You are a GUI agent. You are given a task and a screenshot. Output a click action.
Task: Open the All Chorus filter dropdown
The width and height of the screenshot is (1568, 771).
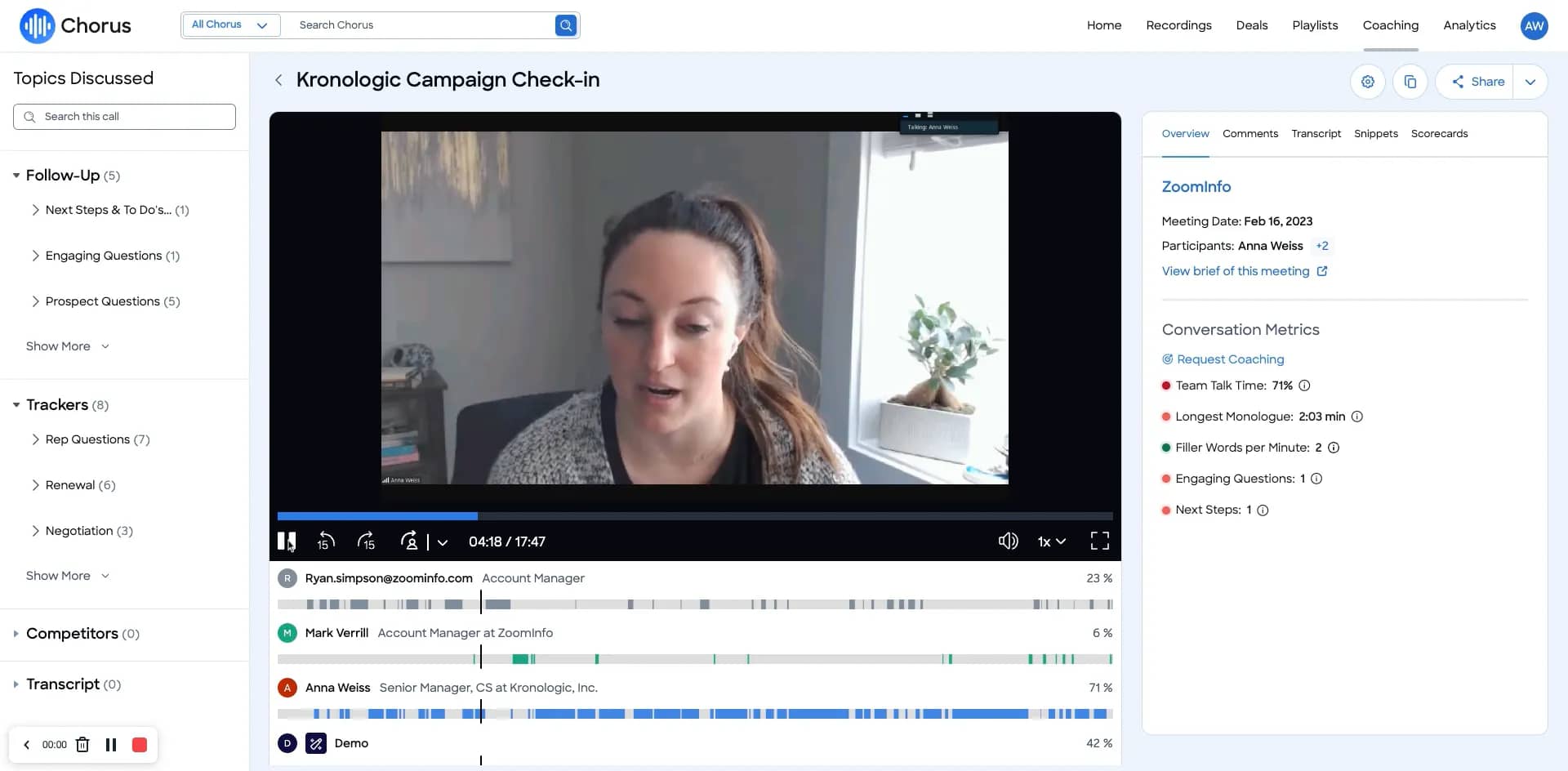231,25
